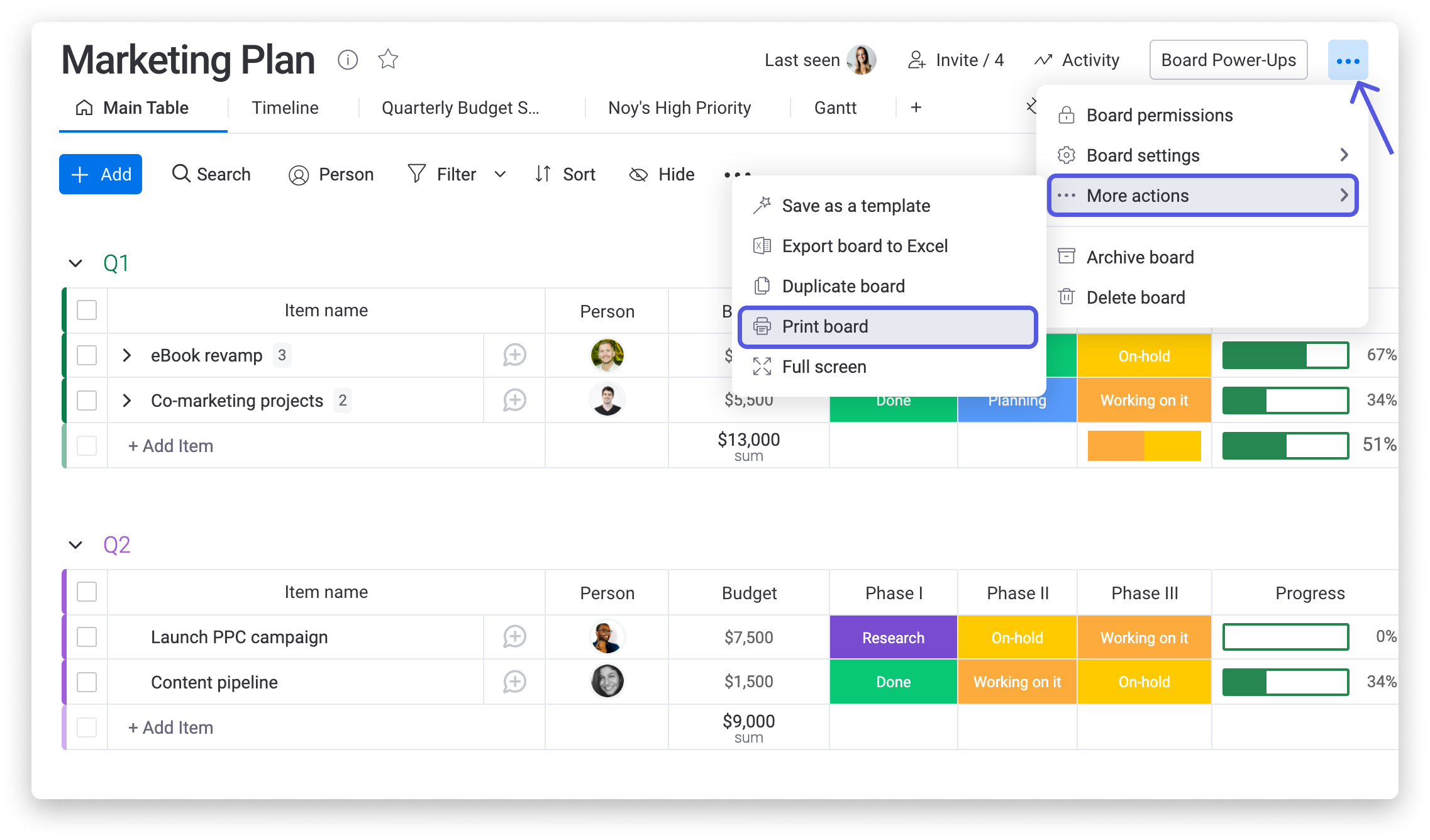Image resolution: width=1430 pixels, height=840 pixels.
Task: Click the Search magnifier icon
Action: [181, 174]
